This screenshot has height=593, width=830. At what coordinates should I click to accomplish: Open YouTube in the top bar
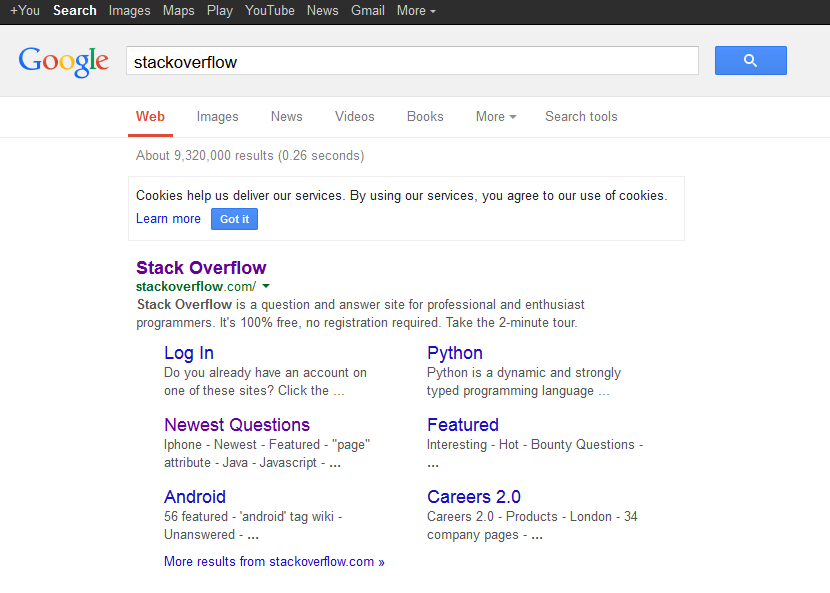point(269,11)
